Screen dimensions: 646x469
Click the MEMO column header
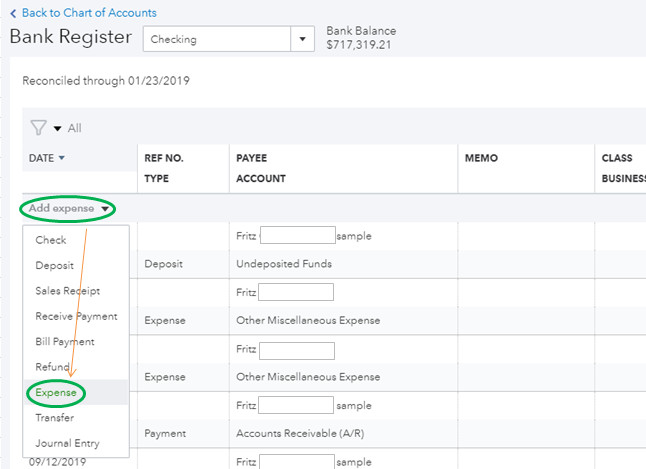click(481, 158)
